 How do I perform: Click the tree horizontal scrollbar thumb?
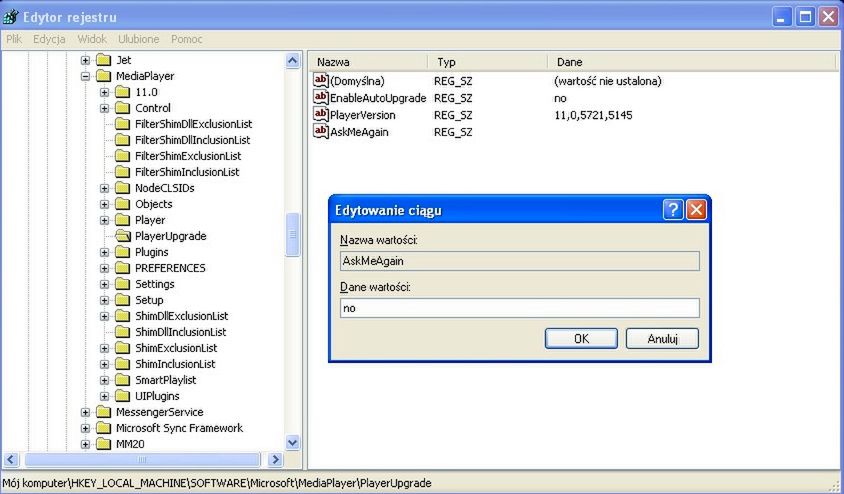coord(142,460)
